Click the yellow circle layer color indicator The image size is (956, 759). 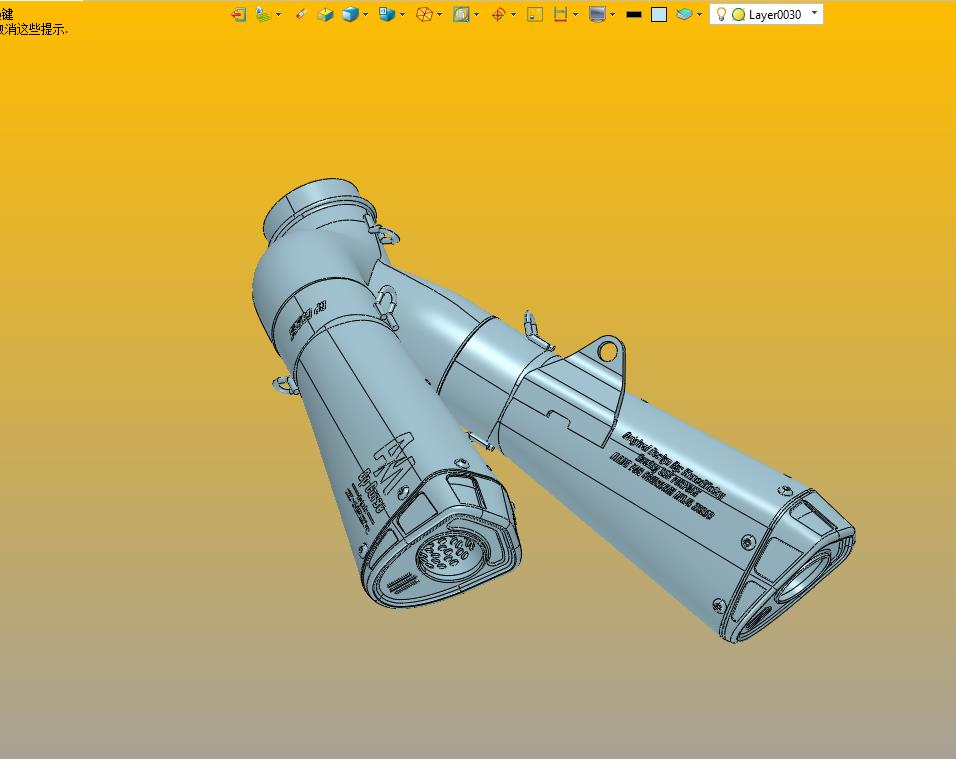coord(738,15)
